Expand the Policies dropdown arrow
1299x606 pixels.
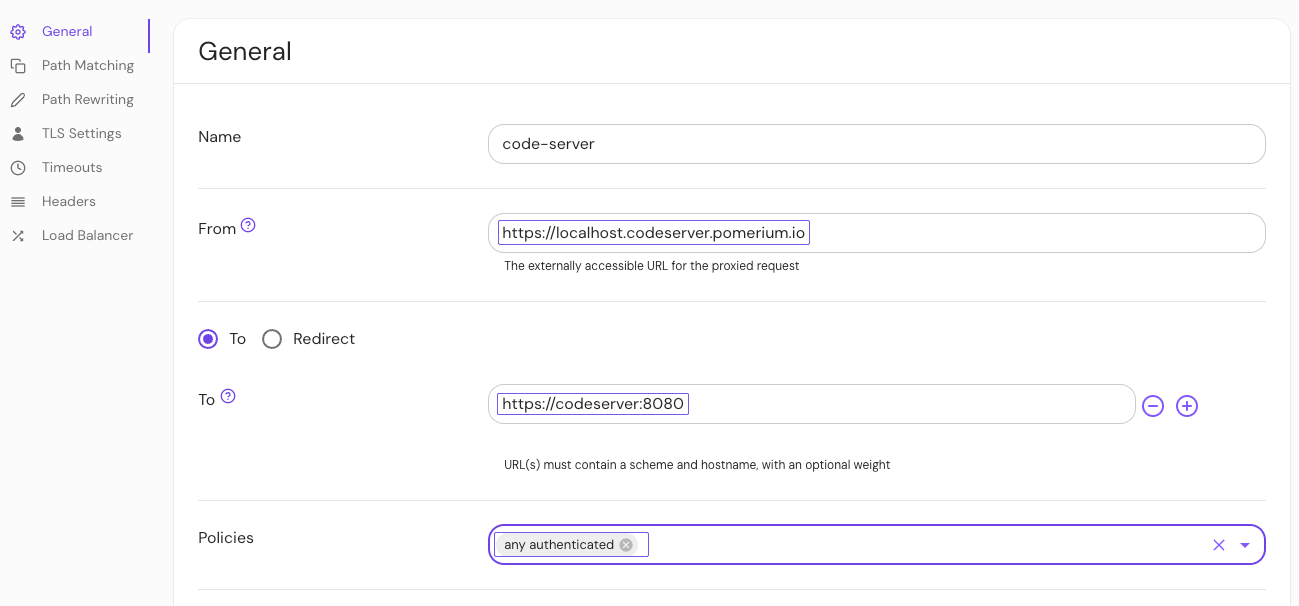click(1245, 545)
